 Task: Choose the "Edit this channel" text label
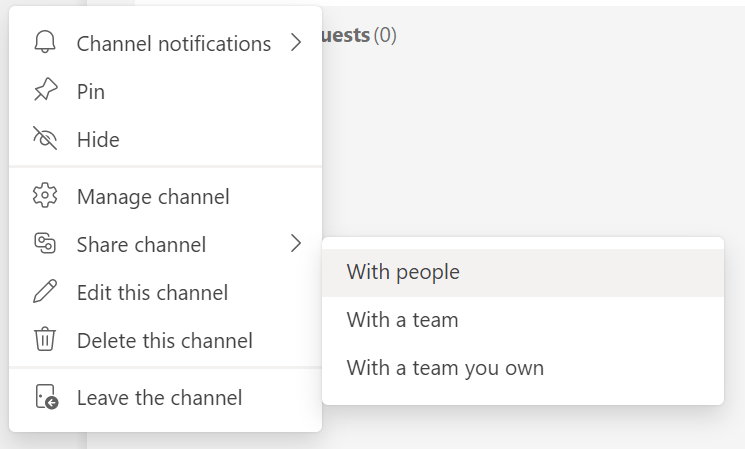152,293
